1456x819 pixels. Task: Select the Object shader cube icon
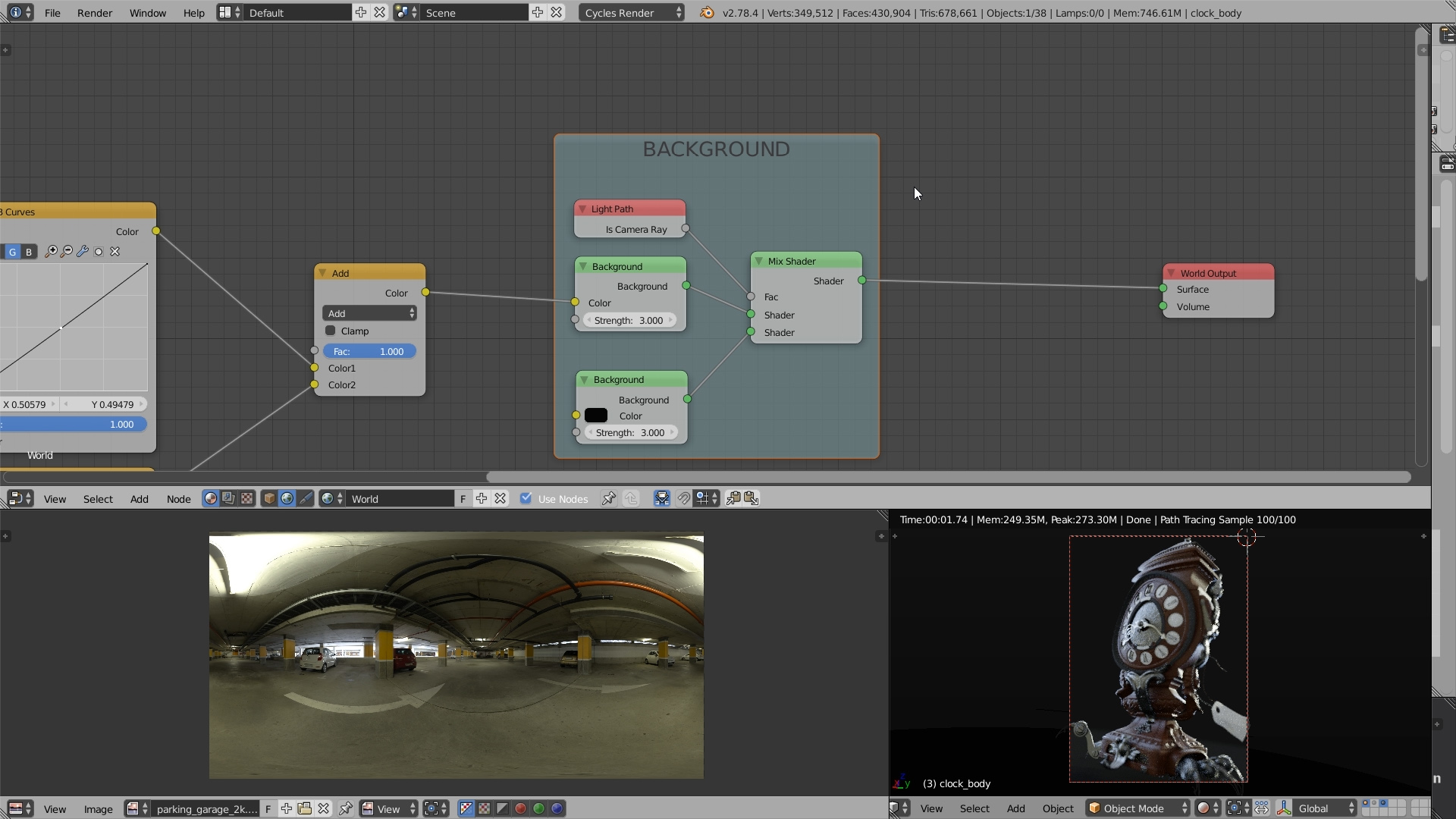click(268, 498)
